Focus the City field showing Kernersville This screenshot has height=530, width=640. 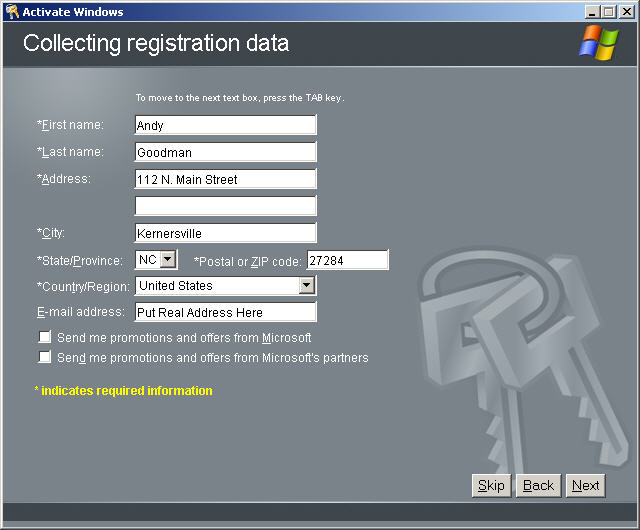[x=225, y=233]
